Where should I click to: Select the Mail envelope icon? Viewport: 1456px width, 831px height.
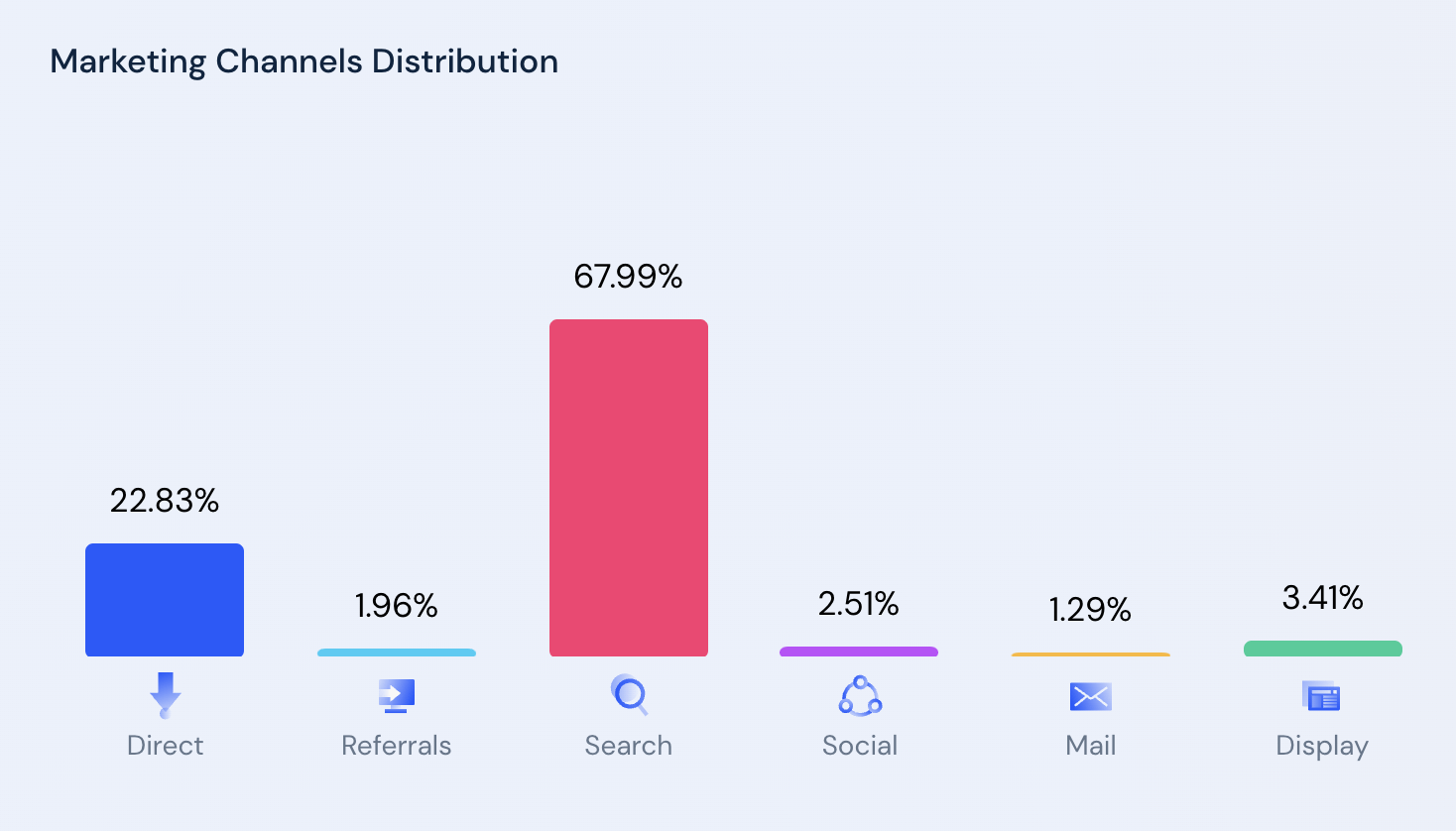click(x=1091, y=696)
